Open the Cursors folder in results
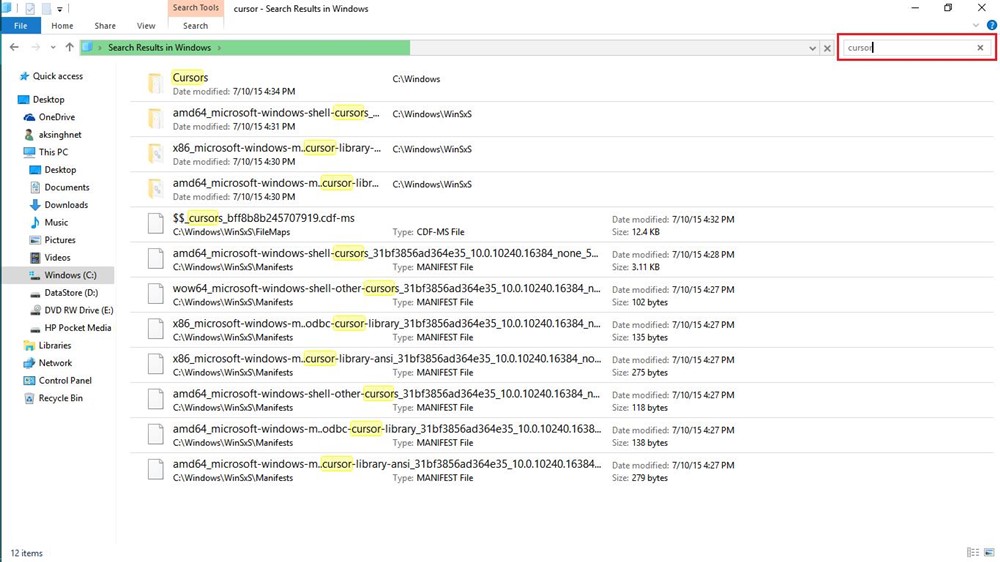The width and height of the screenshot is (1000, 562). point(190,78)
